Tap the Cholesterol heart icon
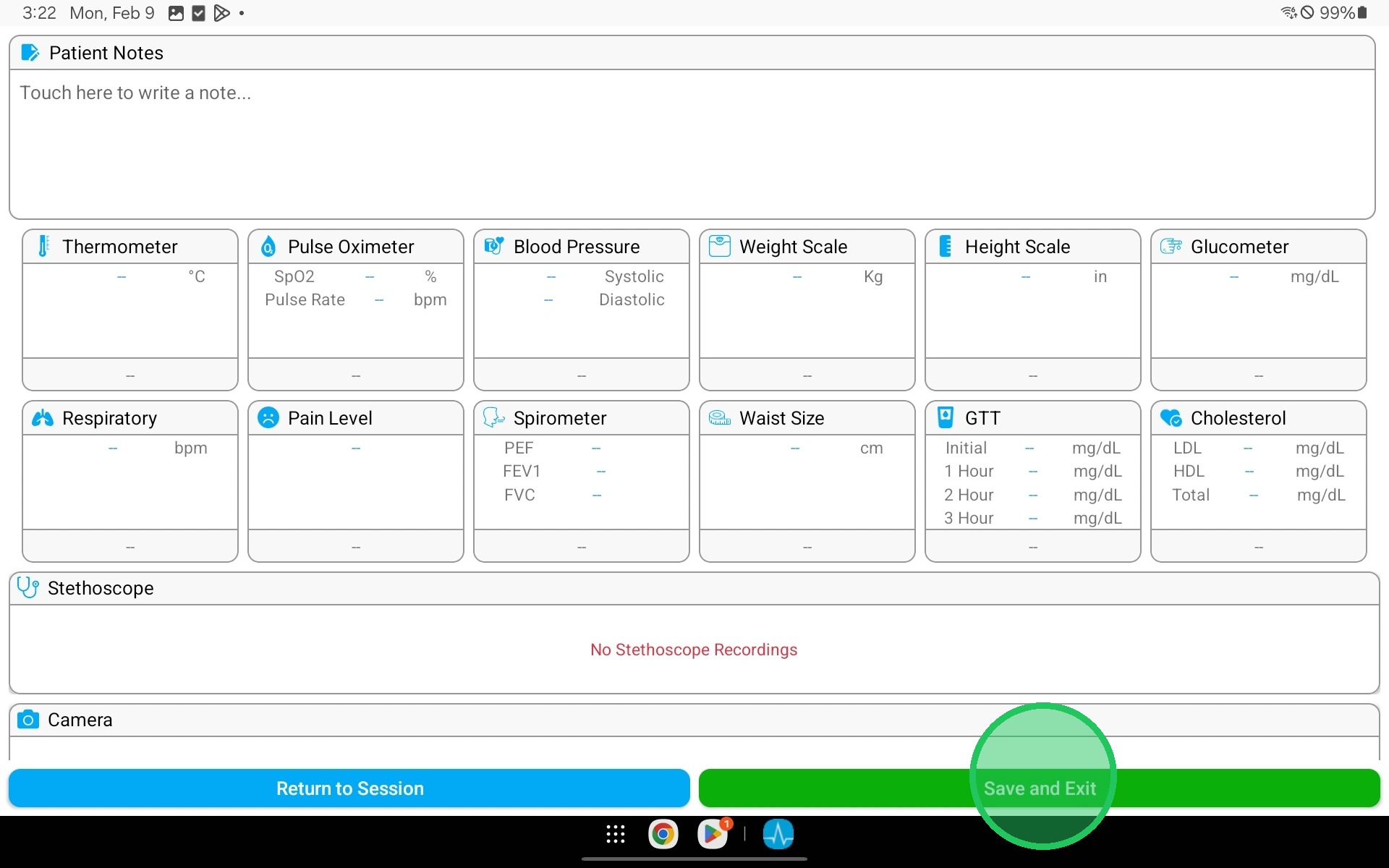Viewport: 1389px width, 868px height. point(1171,418)
